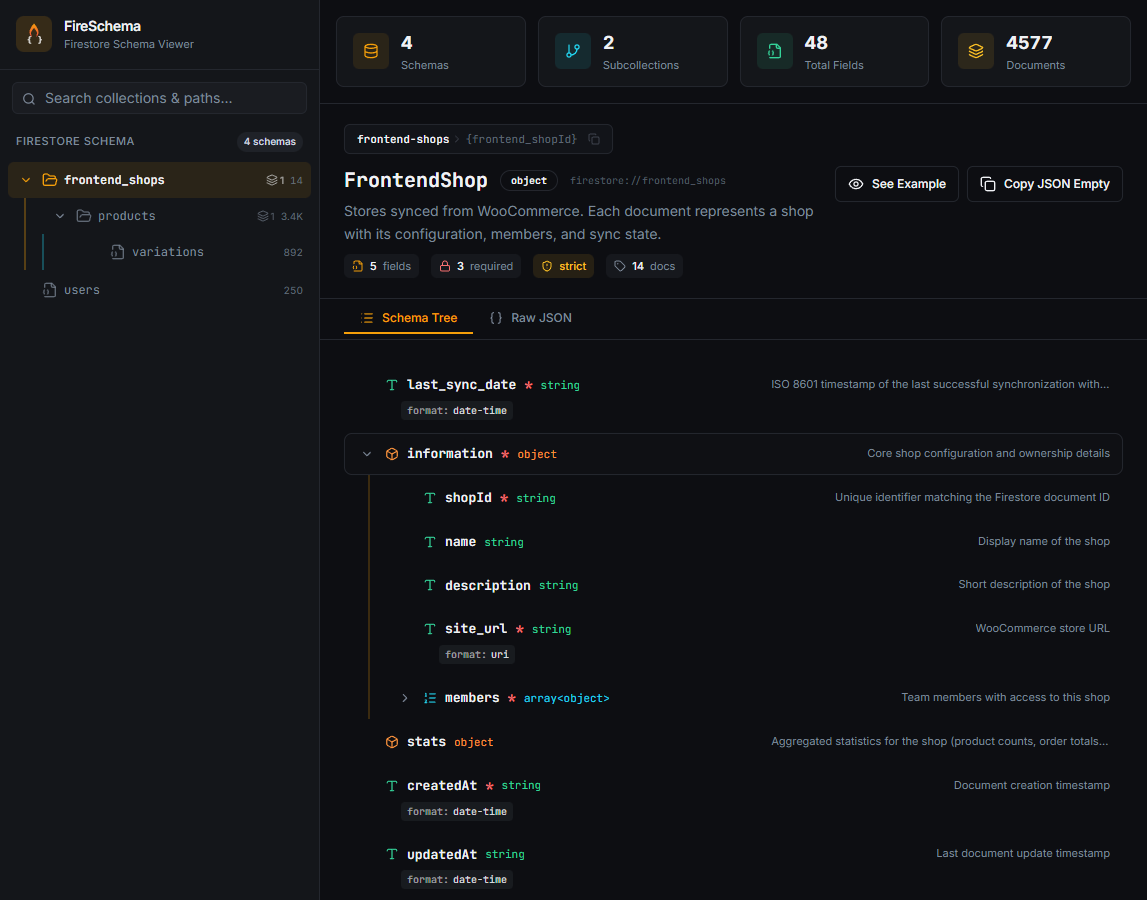Click the lock icon on the required badge
Viewport: 1147px width, 900px height.
pos(445,265)
